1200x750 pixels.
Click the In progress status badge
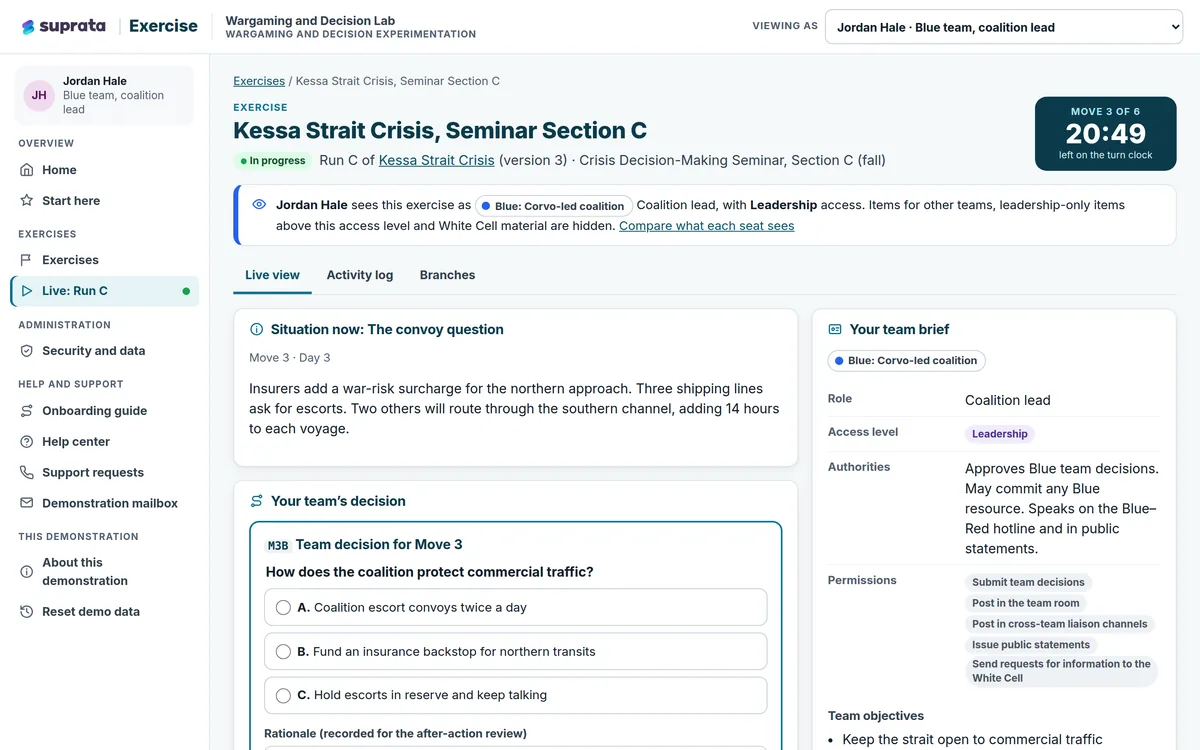click(x=273, y=161)
